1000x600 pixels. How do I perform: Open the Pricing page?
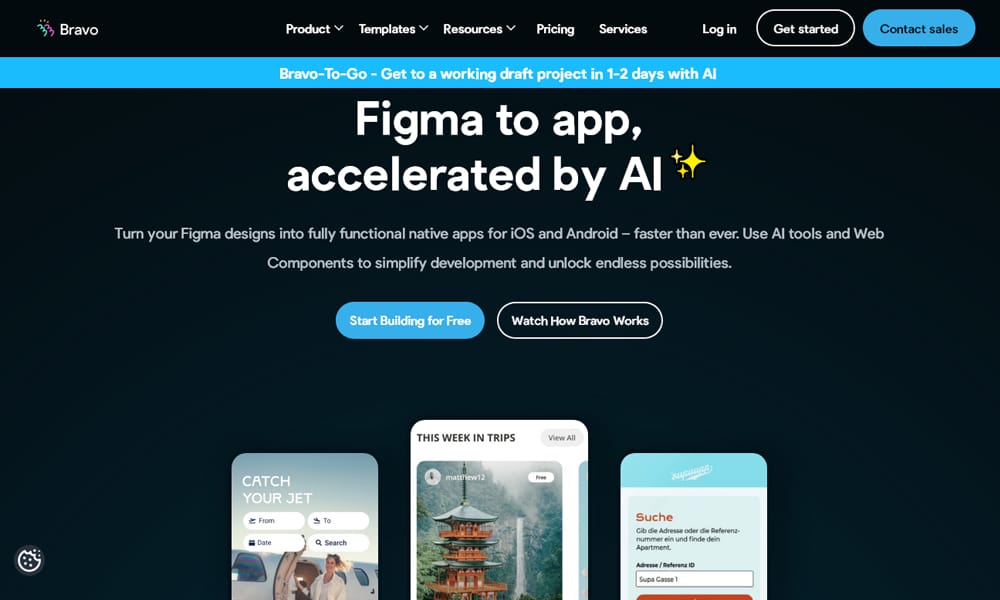(x=555, y=29)
